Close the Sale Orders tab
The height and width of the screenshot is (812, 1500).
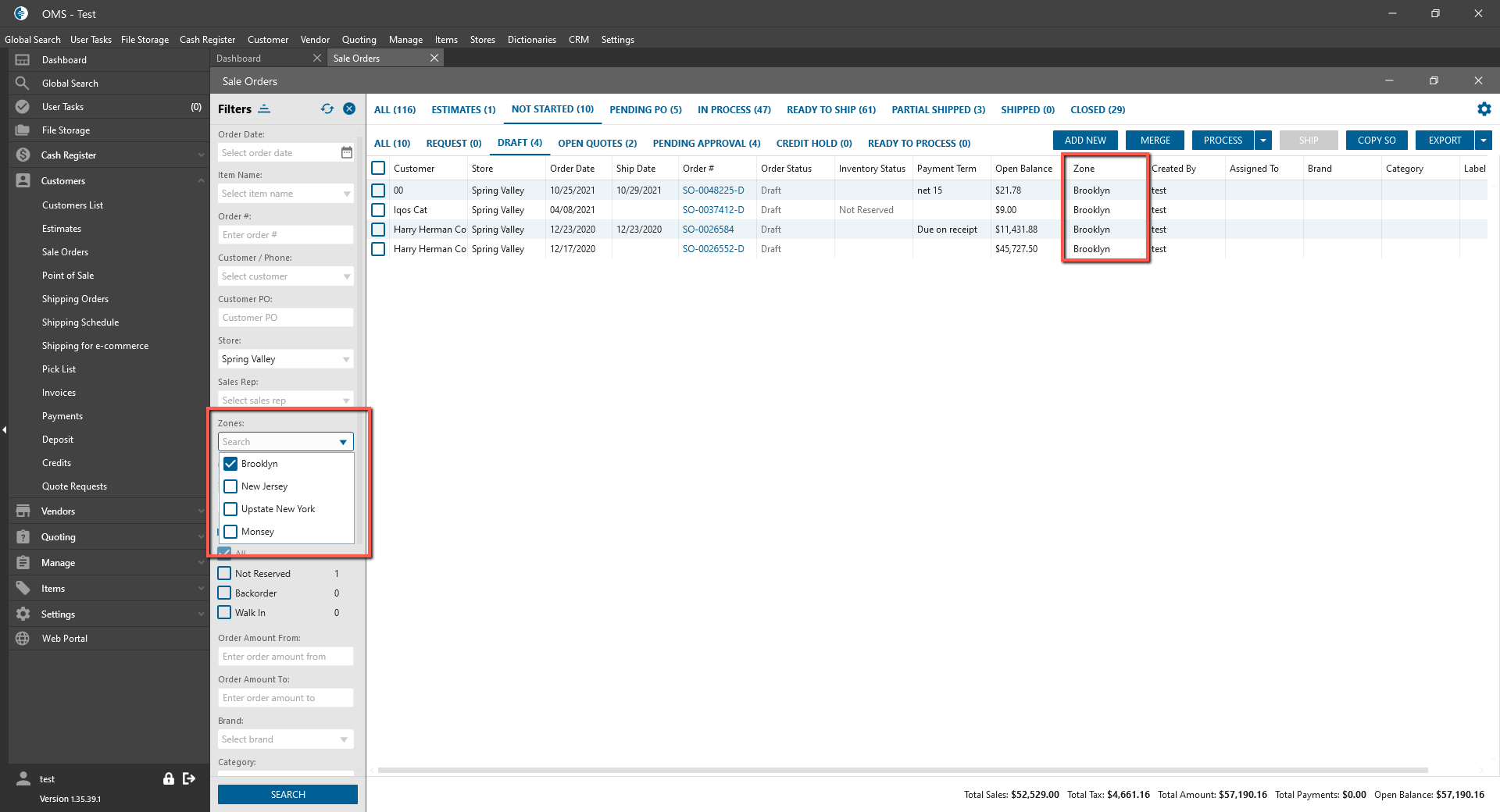pyautogui.click(x=434, y=59)
